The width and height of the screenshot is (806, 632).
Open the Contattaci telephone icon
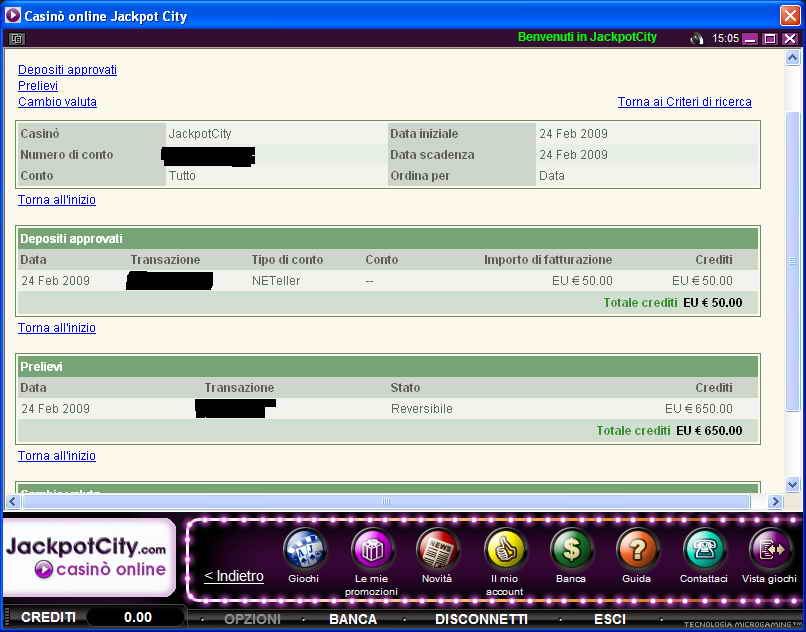[x=704, y=549]
